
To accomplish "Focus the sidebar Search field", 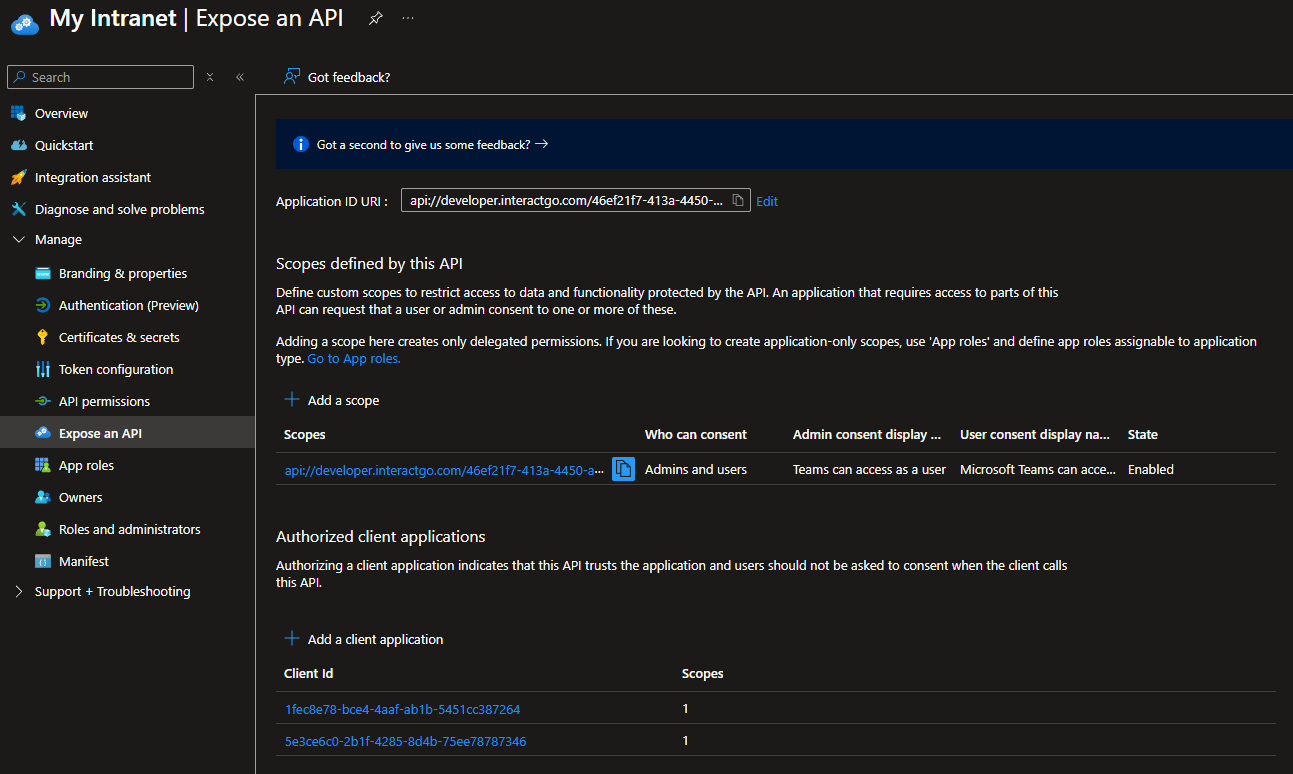I will tap(100, 77).
